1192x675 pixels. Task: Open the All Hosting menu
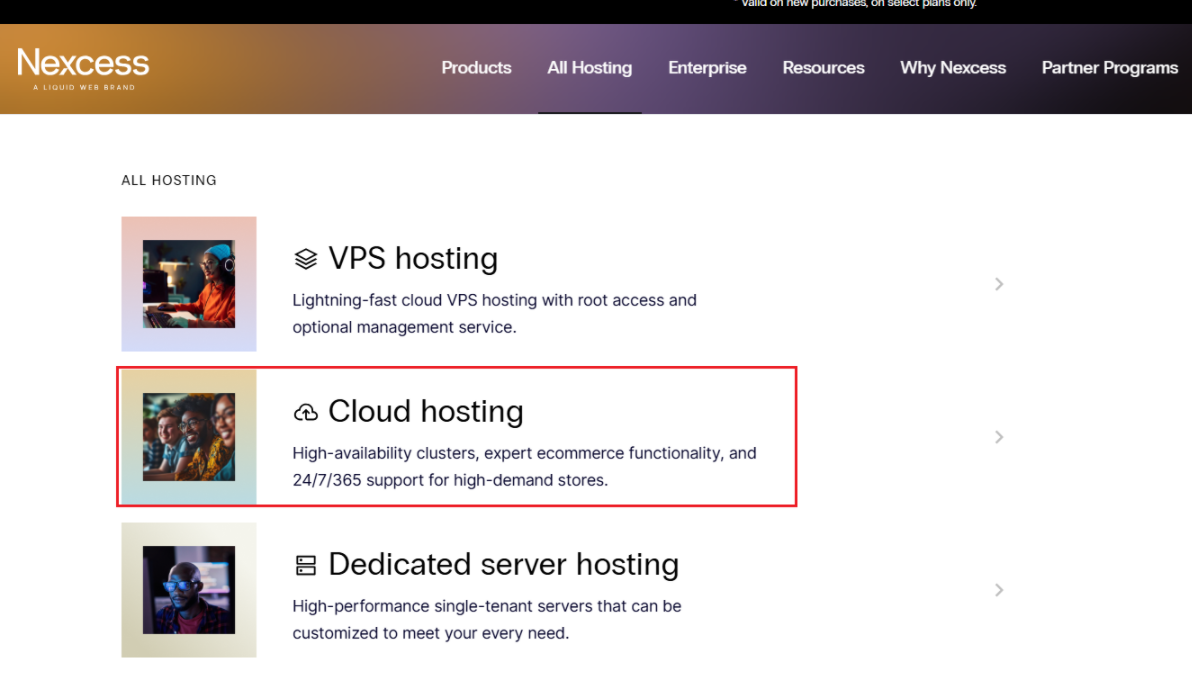pos(589,68)
